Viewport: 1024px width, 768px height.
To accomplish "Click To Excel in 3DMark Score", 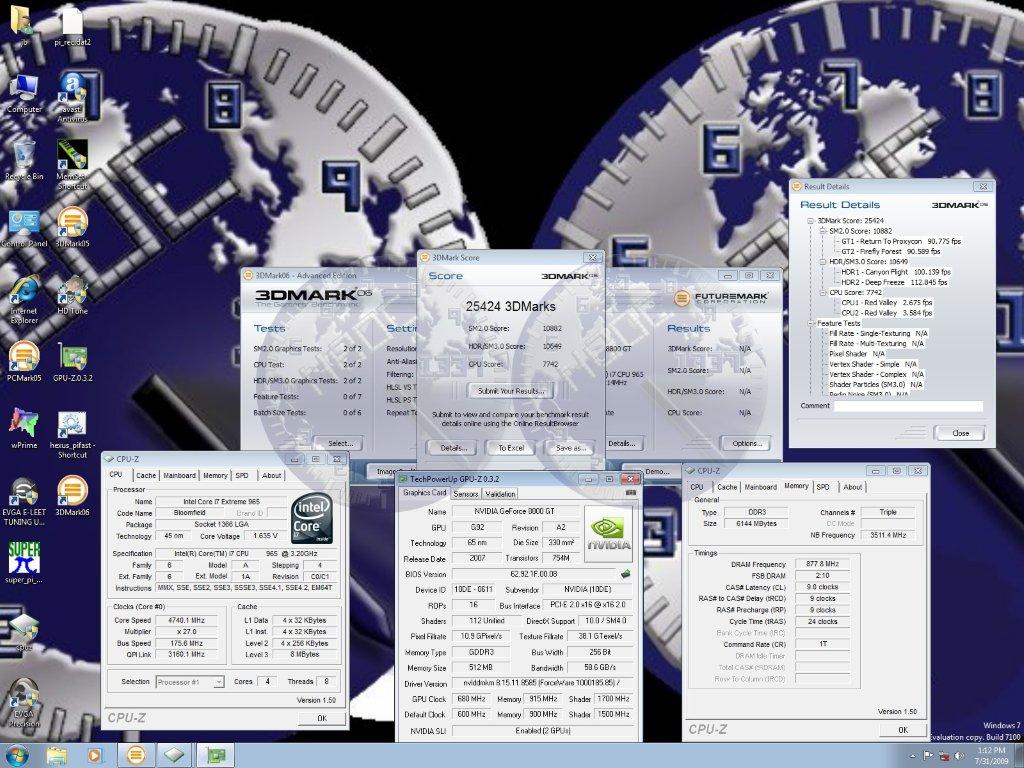I will (x=511, y=448).
